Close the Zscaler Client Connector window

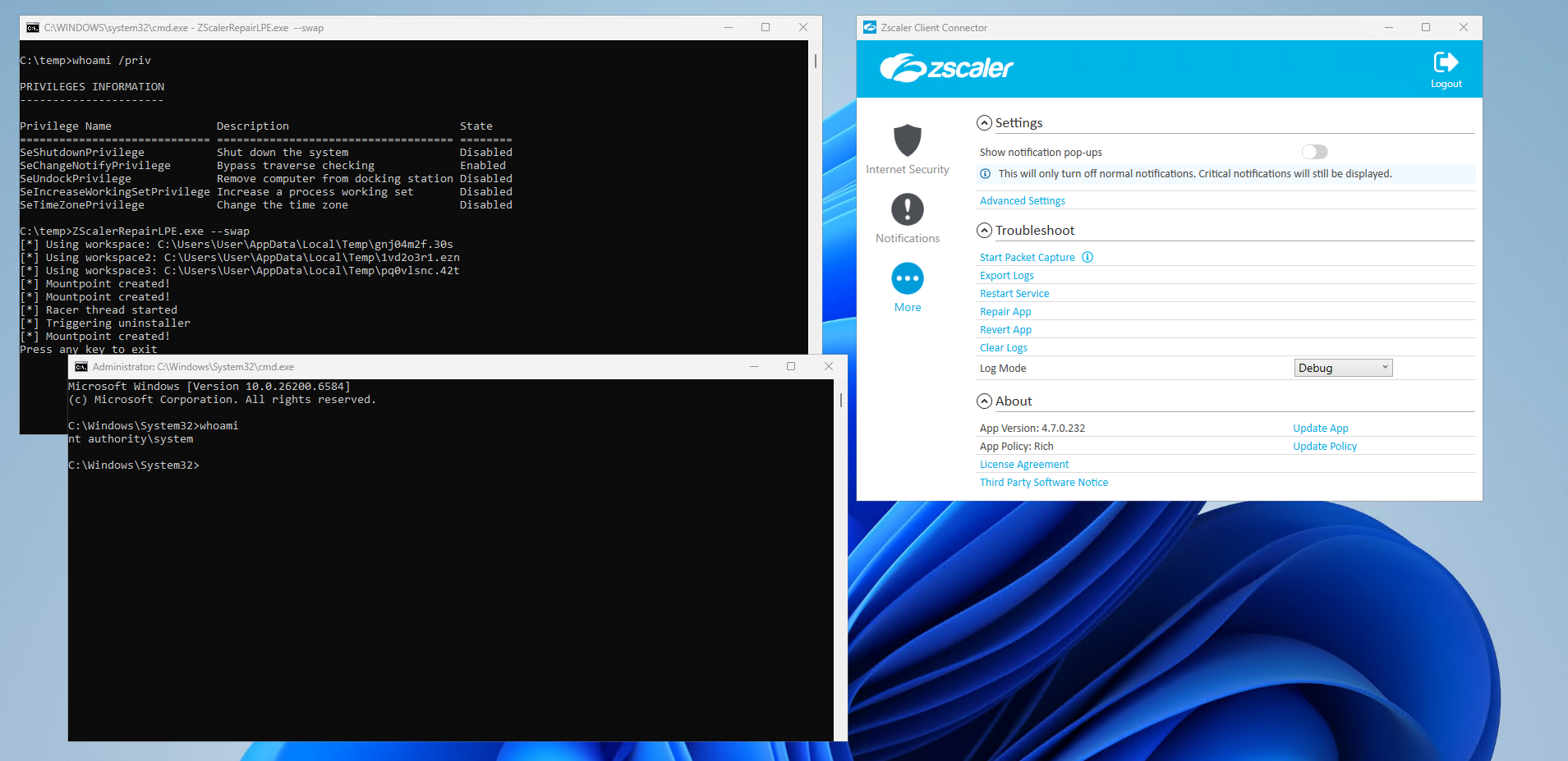[x=1464, y=27]
